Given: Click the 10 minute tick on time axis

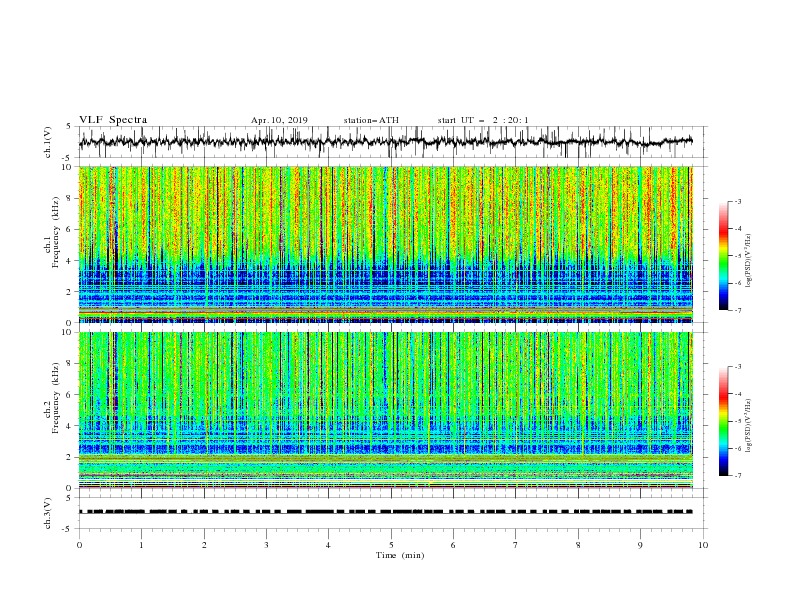Looking at the screenshot, I should point(703,545).
